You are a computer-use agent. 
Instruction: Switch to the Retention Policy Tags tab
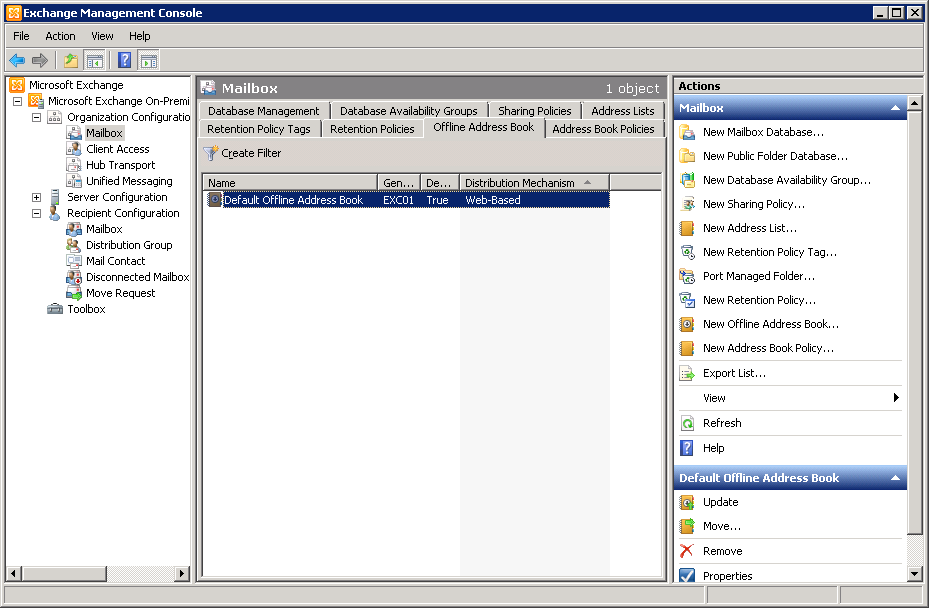259,129
